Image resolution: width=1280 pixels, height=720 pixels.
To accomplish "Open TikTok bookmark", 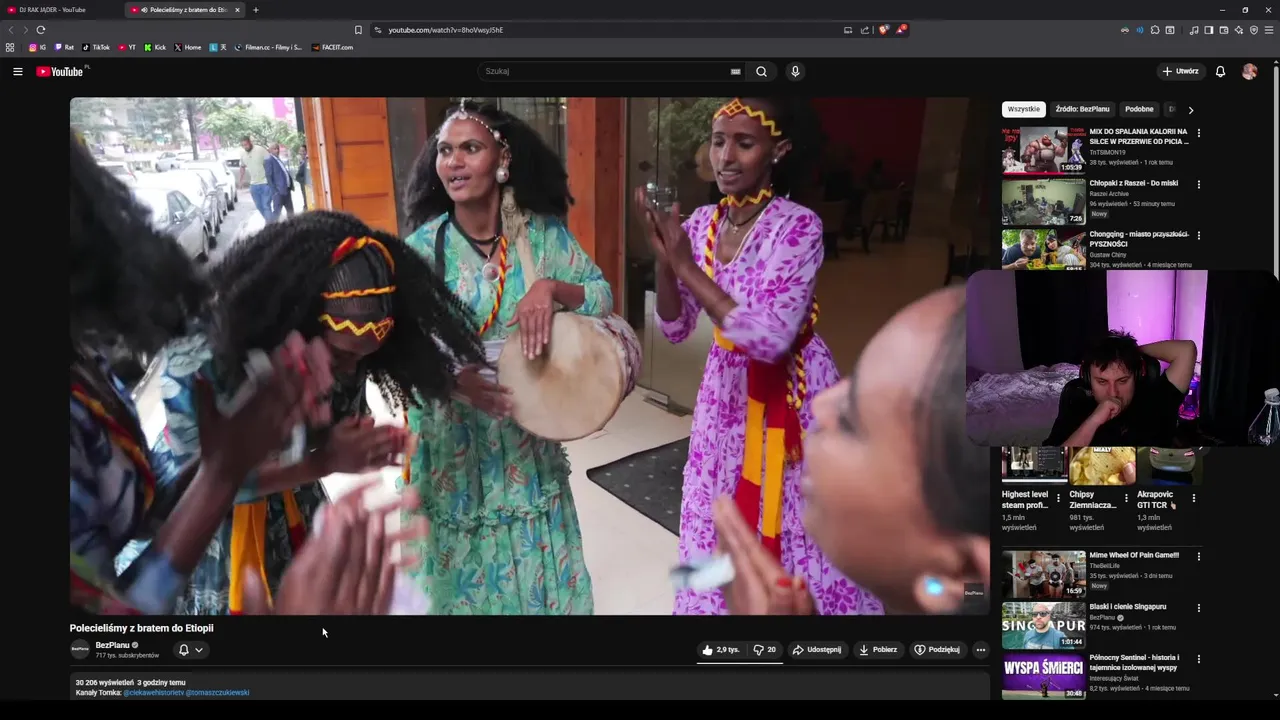I will point(96,47).
